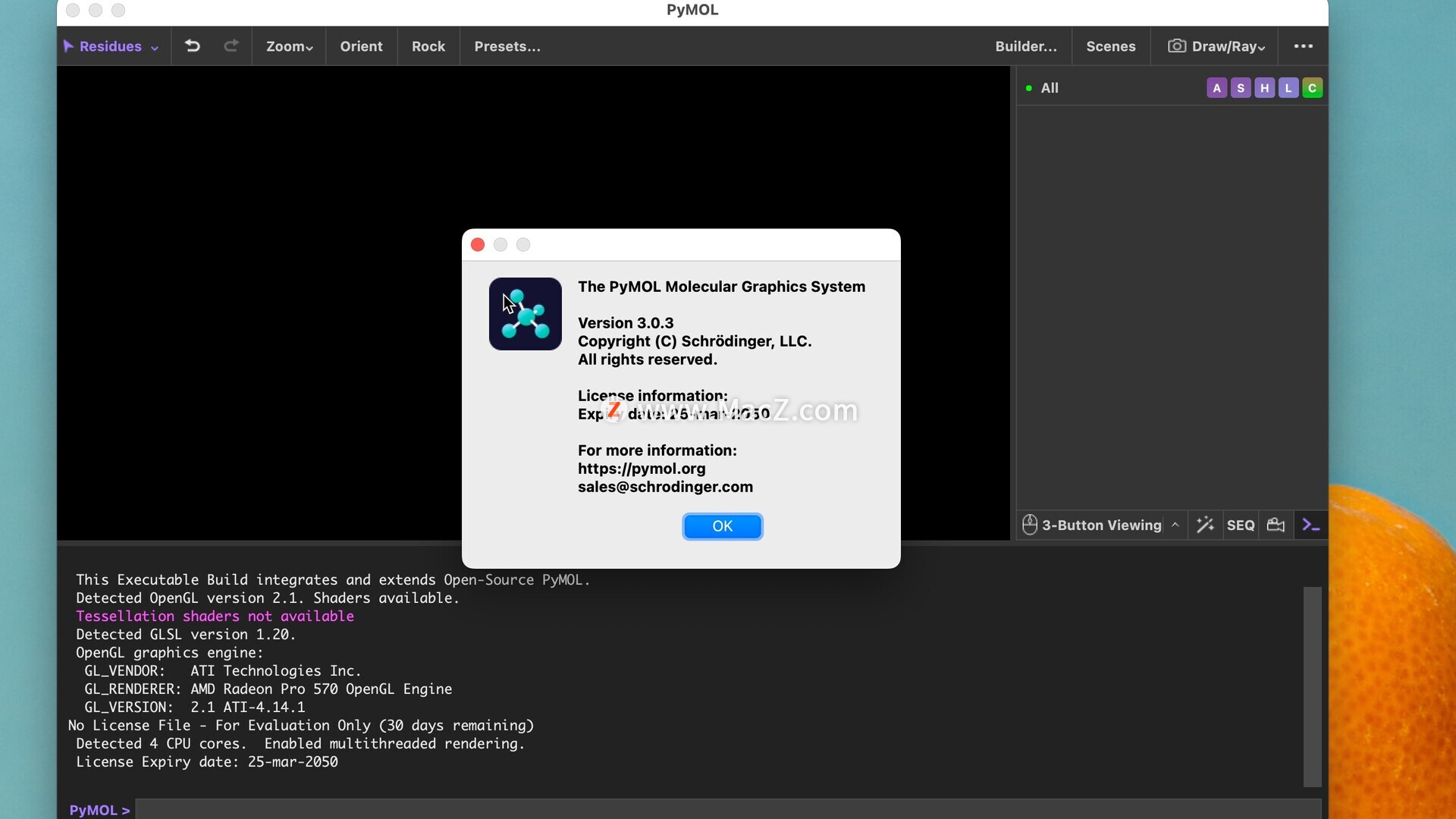This screenshot has height=819, width=1456.
Task: Toggle Rock in the toolbar
Action: click(x=428, y=46)
